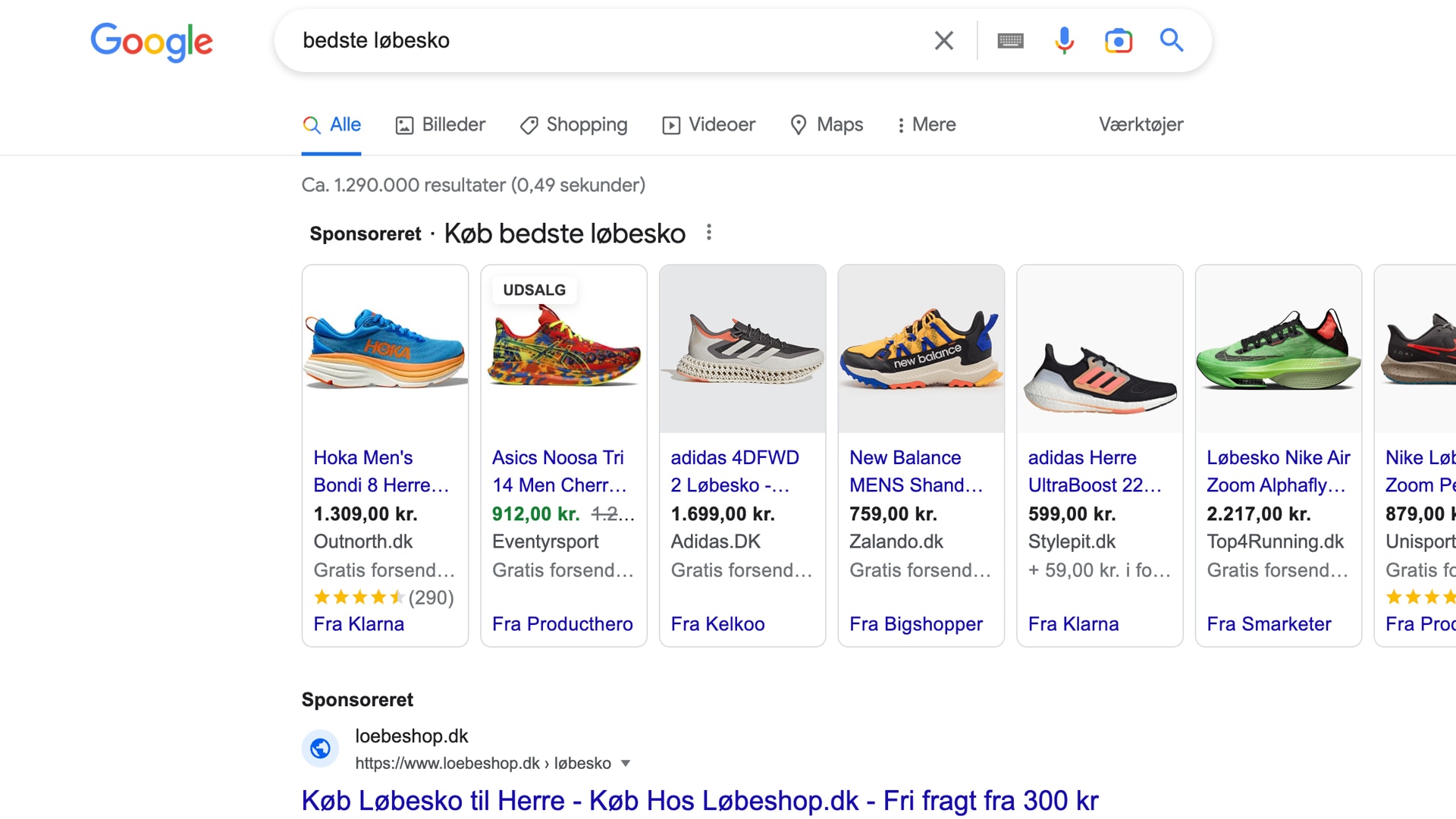
Task: Click Fra Kelkoo link
Action: [717, 624]
